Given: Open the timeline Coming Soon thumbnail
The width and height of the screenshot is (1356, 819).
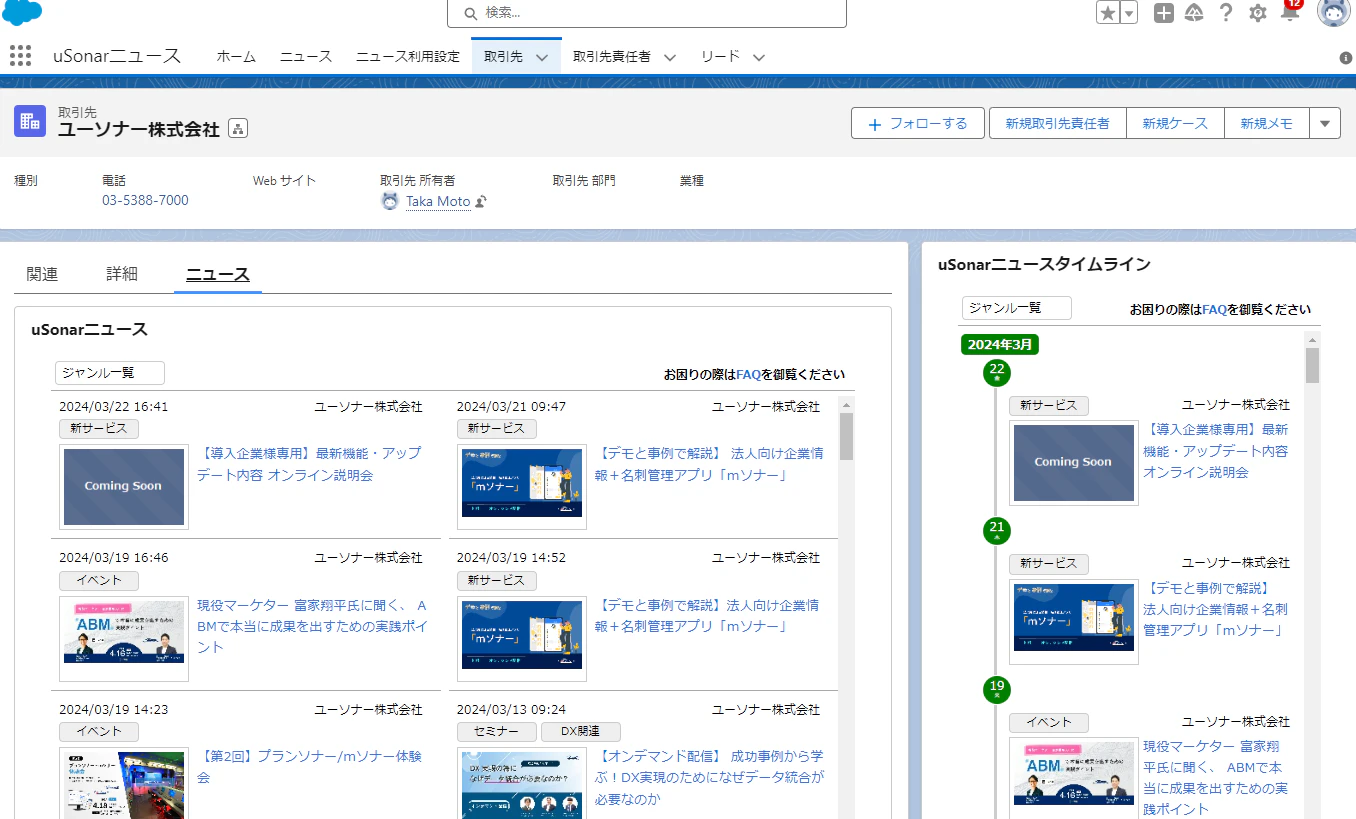Looking at the screenshot, I should (x=1073, y=462).
